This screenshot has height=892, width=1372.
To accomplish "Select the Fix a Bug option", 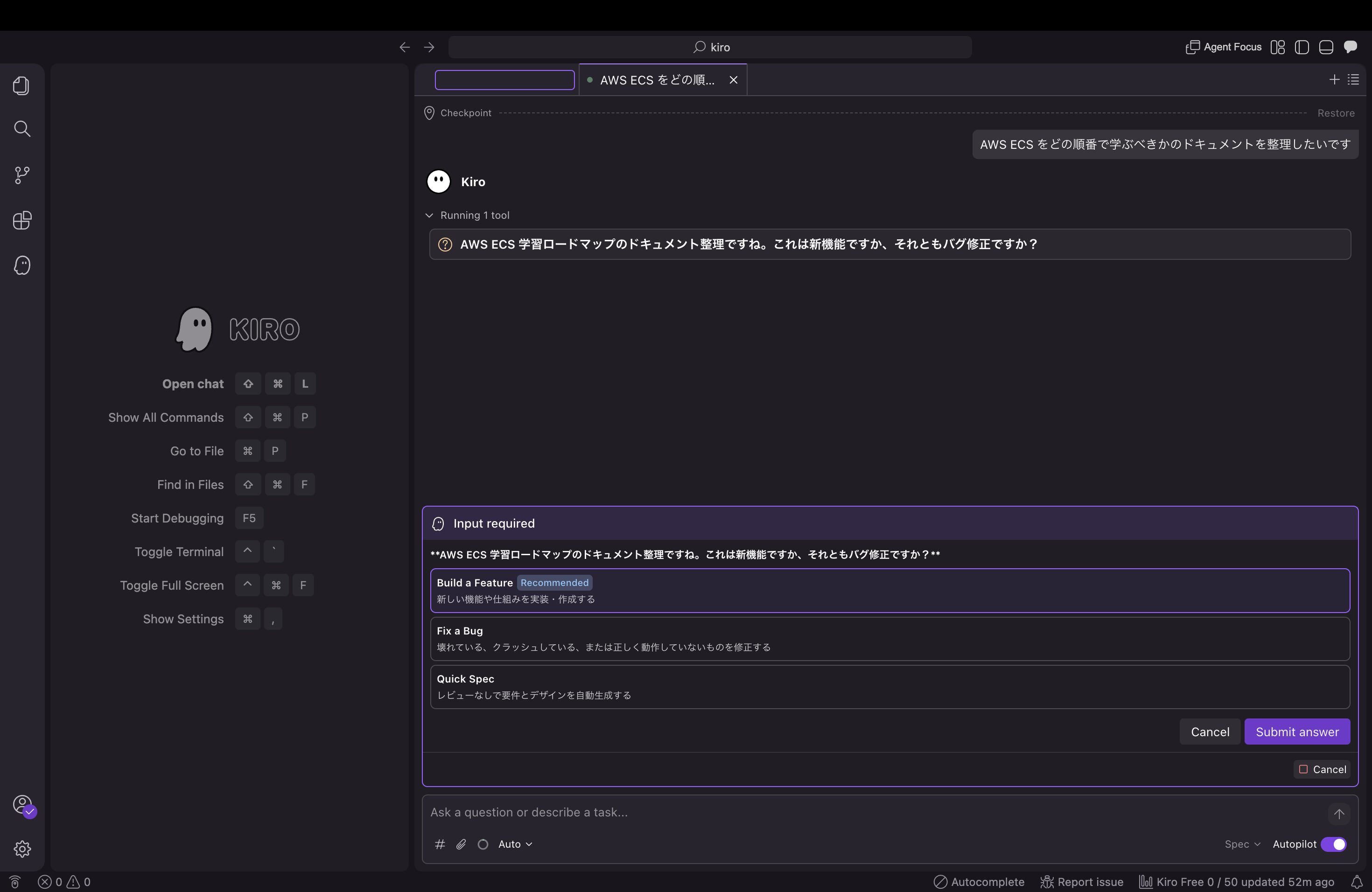I will (x=890, y=639).
